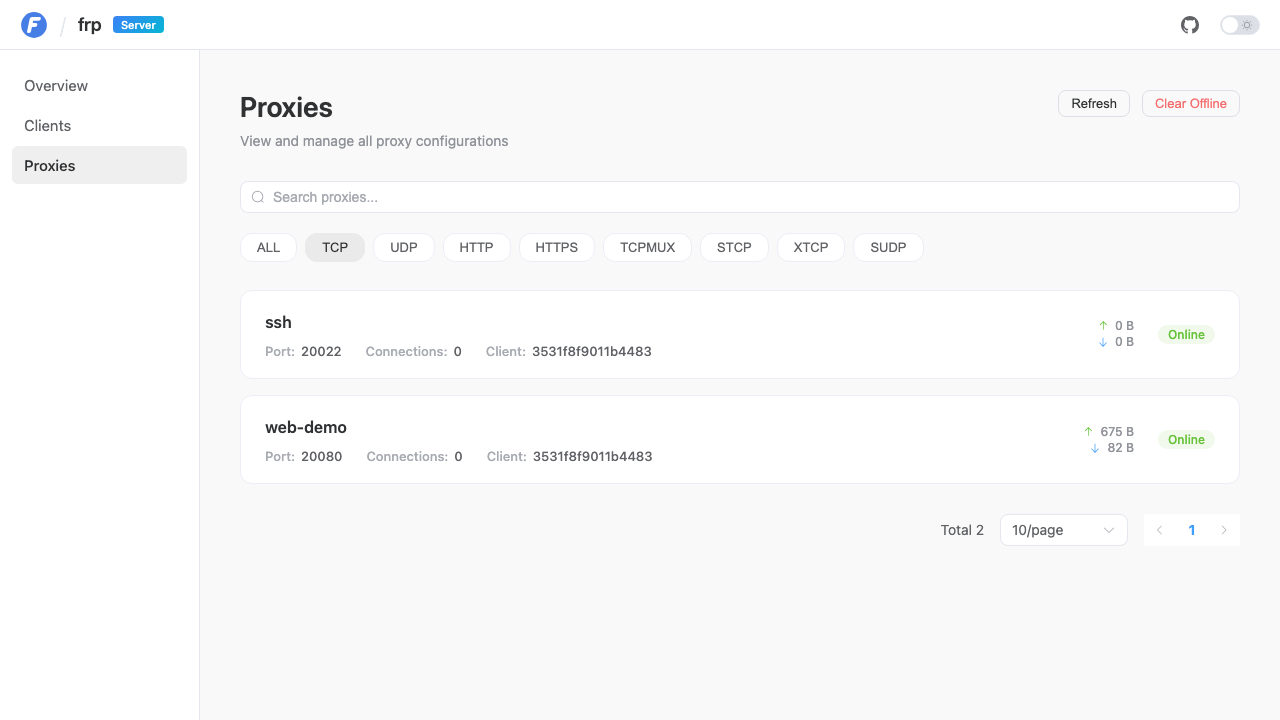Viewport: 1280px width, 720px height.
Task: Filter proxies by HTTP
Action: [476, 247]
